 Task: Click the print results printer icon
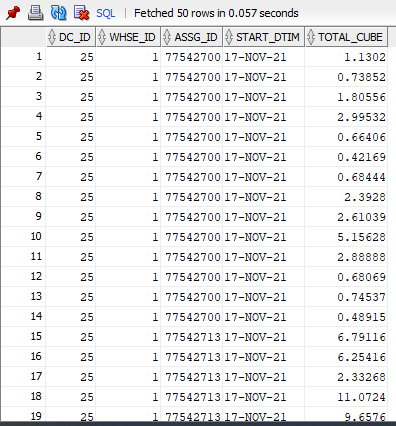point(35,13)
